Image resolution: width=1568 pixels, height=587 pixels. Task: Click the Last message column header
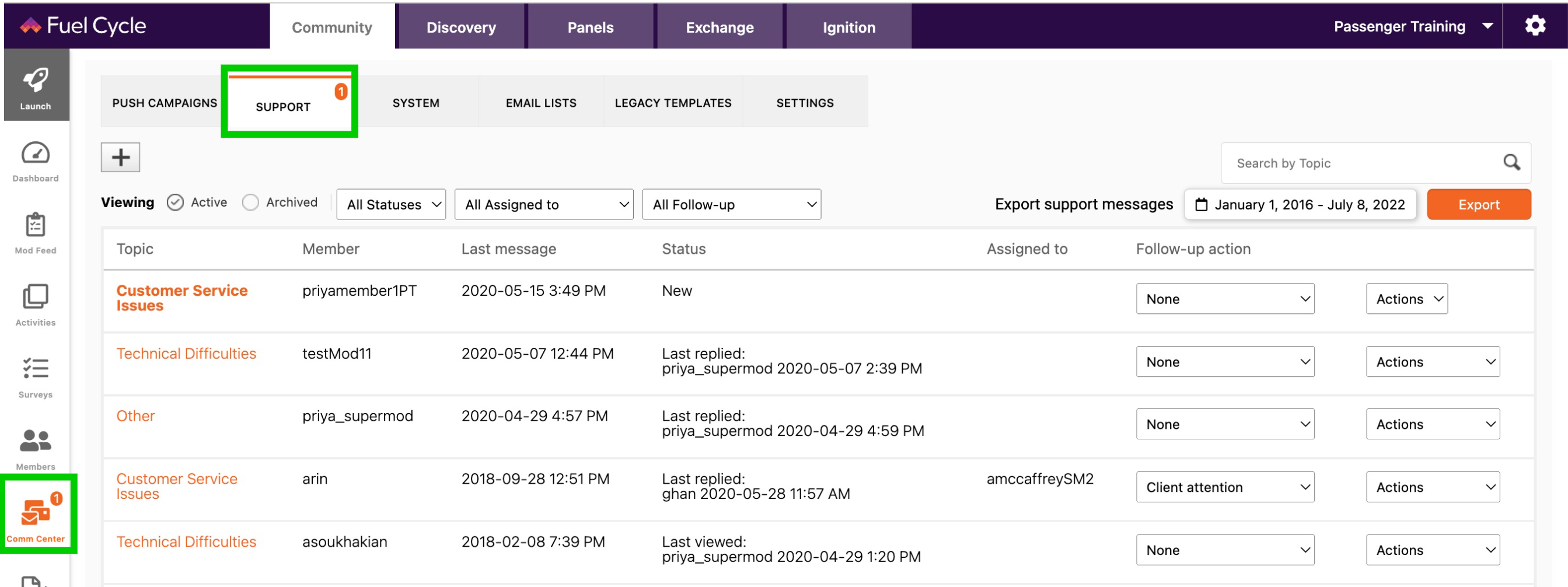pyautogui.click(x=508, y=249)
